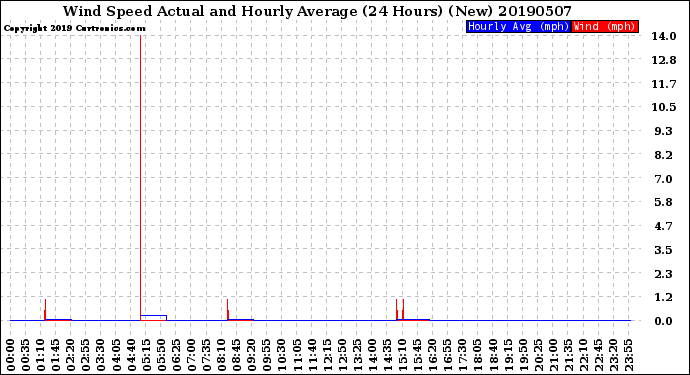Click the 08:10 time axis label

[222, 355]
